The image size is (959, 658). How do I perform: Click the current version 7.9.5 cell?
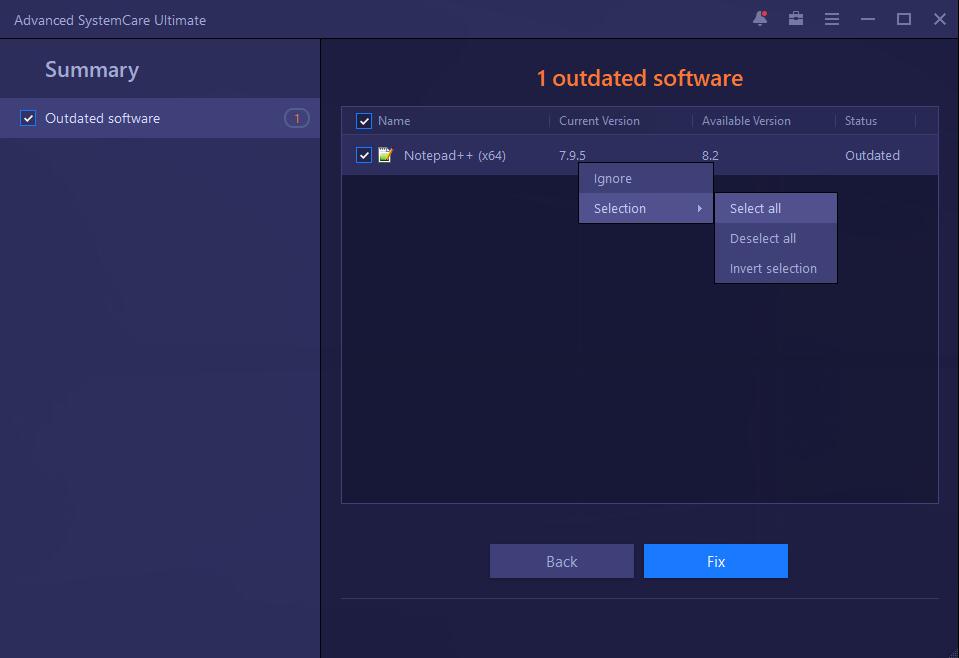572,155
